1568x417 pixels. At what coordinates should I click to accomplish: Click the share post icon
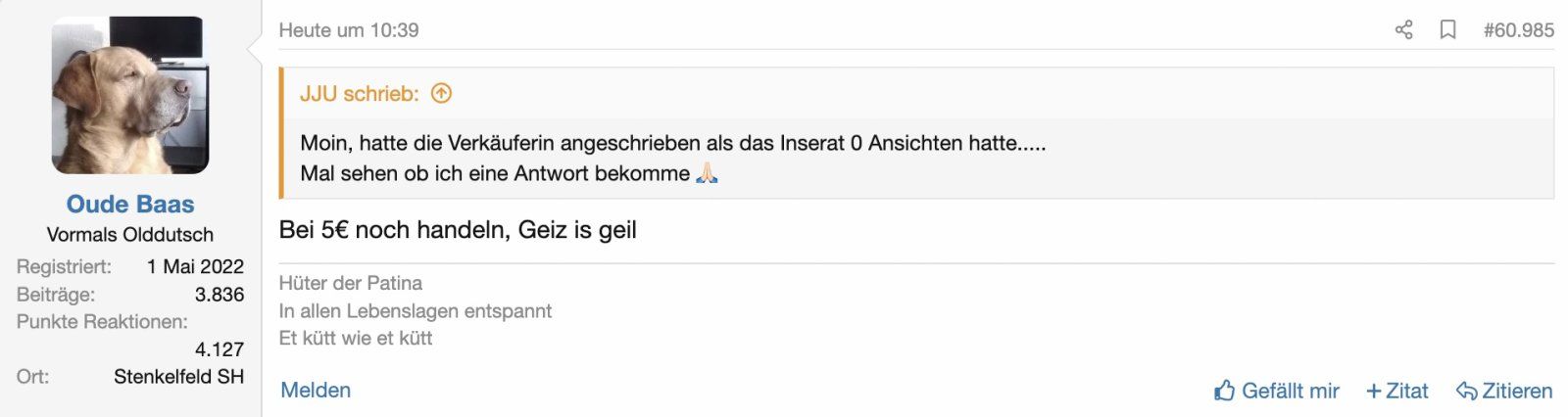1403,30
